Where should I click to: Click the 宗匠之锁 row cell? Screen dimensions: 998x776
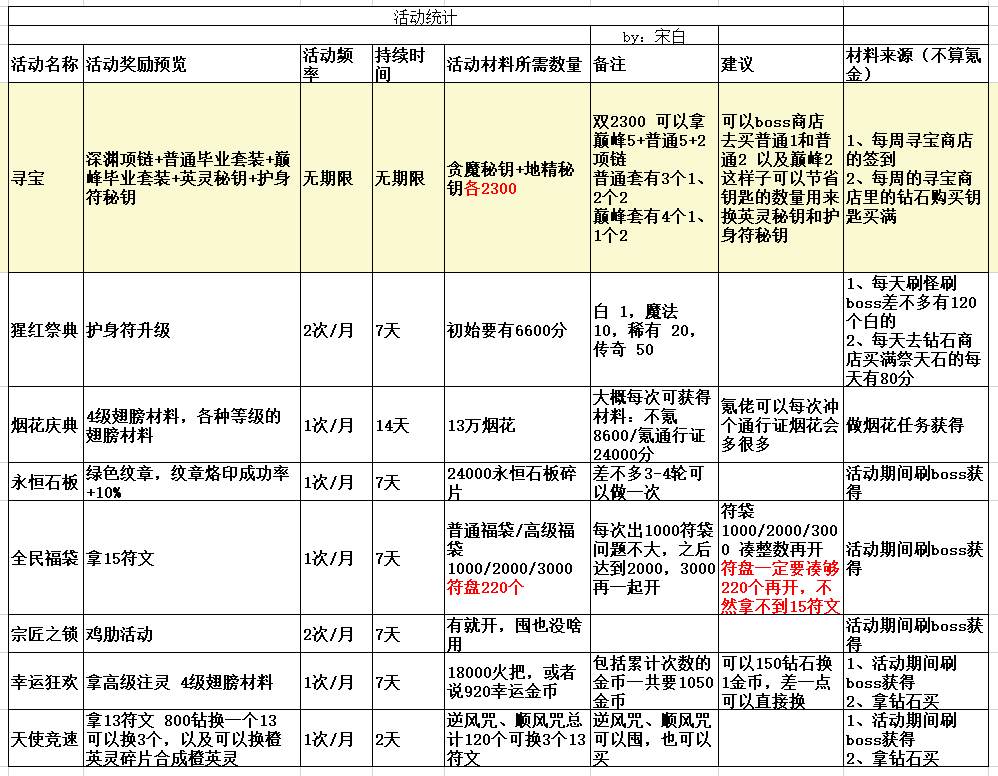pyautogui.click(x=45, y=632)
